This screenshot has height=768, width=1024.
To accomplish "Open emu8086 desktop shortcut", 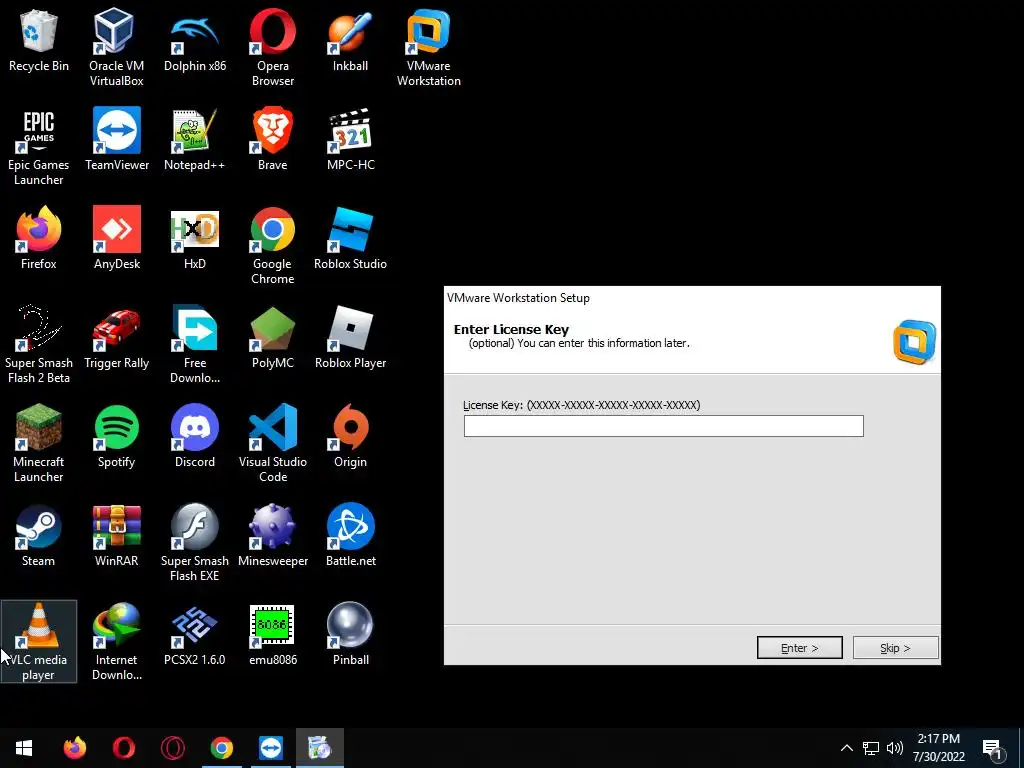I will (272, 634).
